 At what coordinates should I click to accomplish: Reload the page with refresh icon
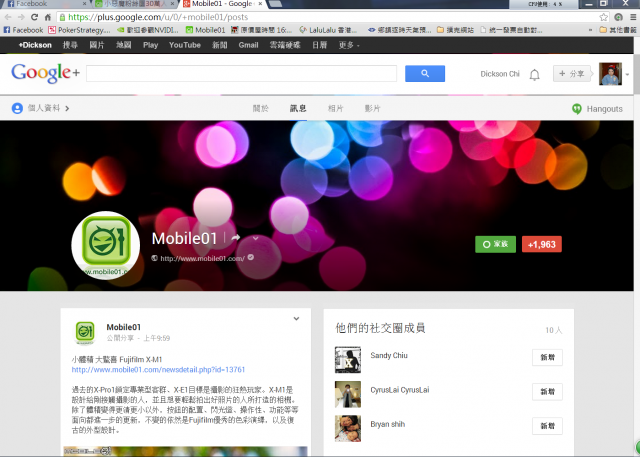tap(34, 17)
